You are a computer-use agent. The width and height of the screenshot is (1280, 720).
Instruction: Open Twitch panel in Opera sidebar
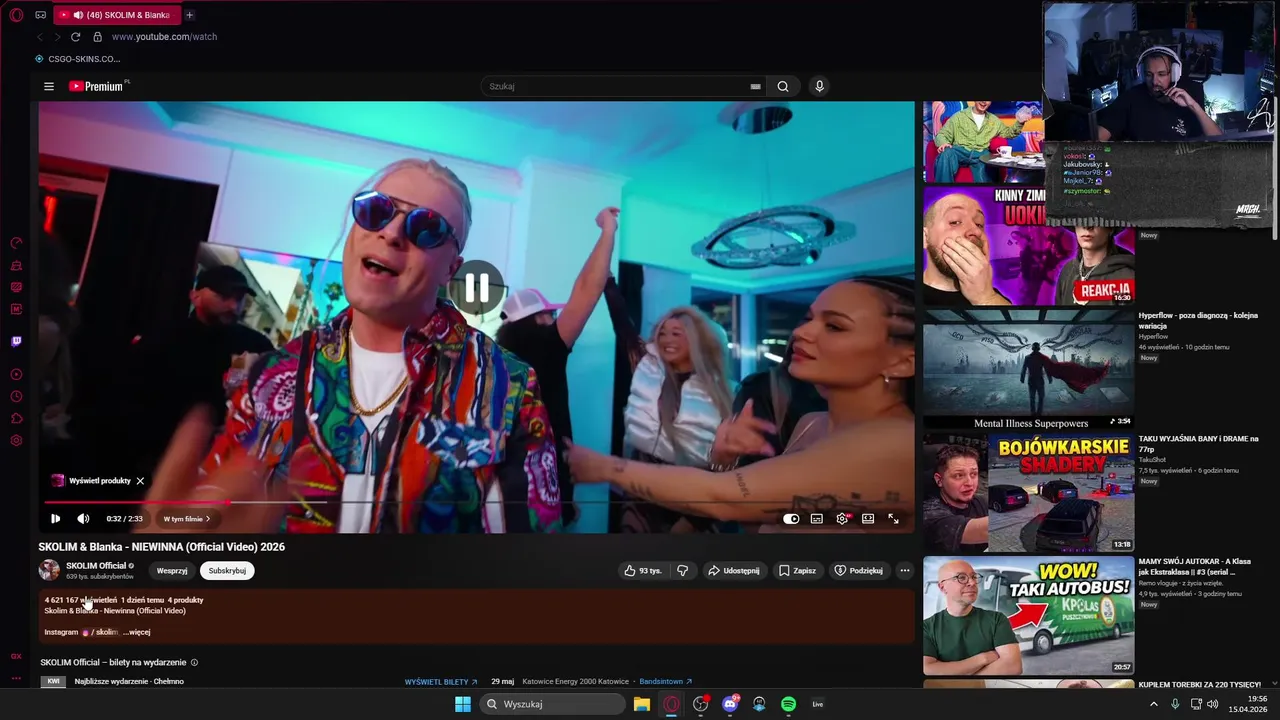16,342
